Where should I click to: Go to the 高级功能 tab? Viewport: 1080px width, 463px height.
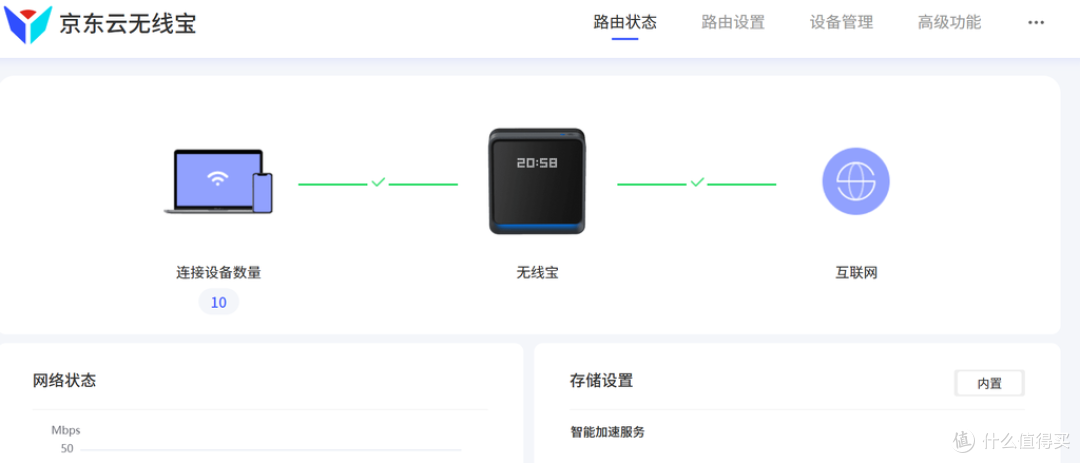tap(948, 22)
